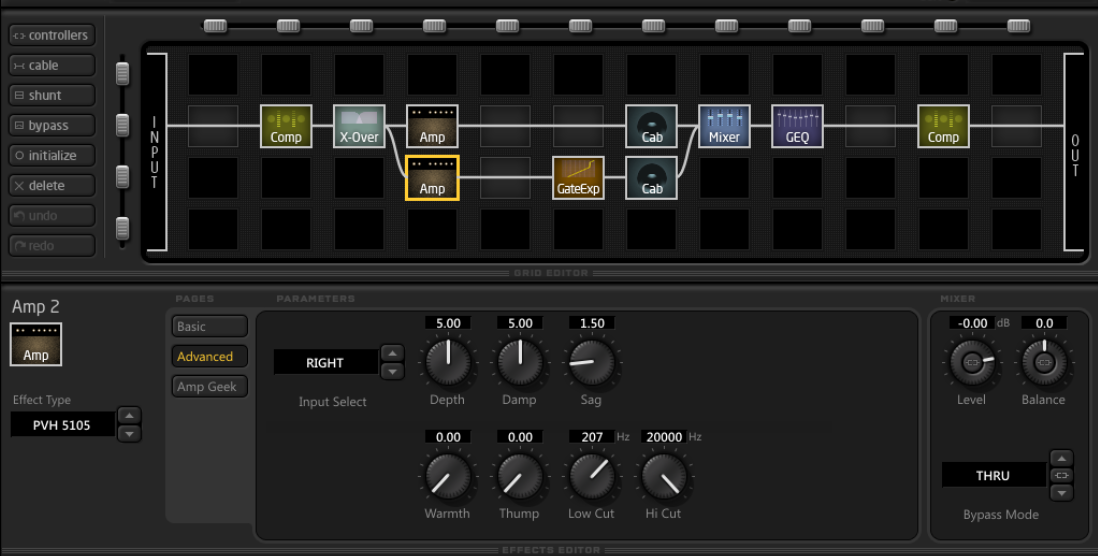Click the Balance value field 0.0
This screenshot has width=1098, height=556.
[1044, 324]
